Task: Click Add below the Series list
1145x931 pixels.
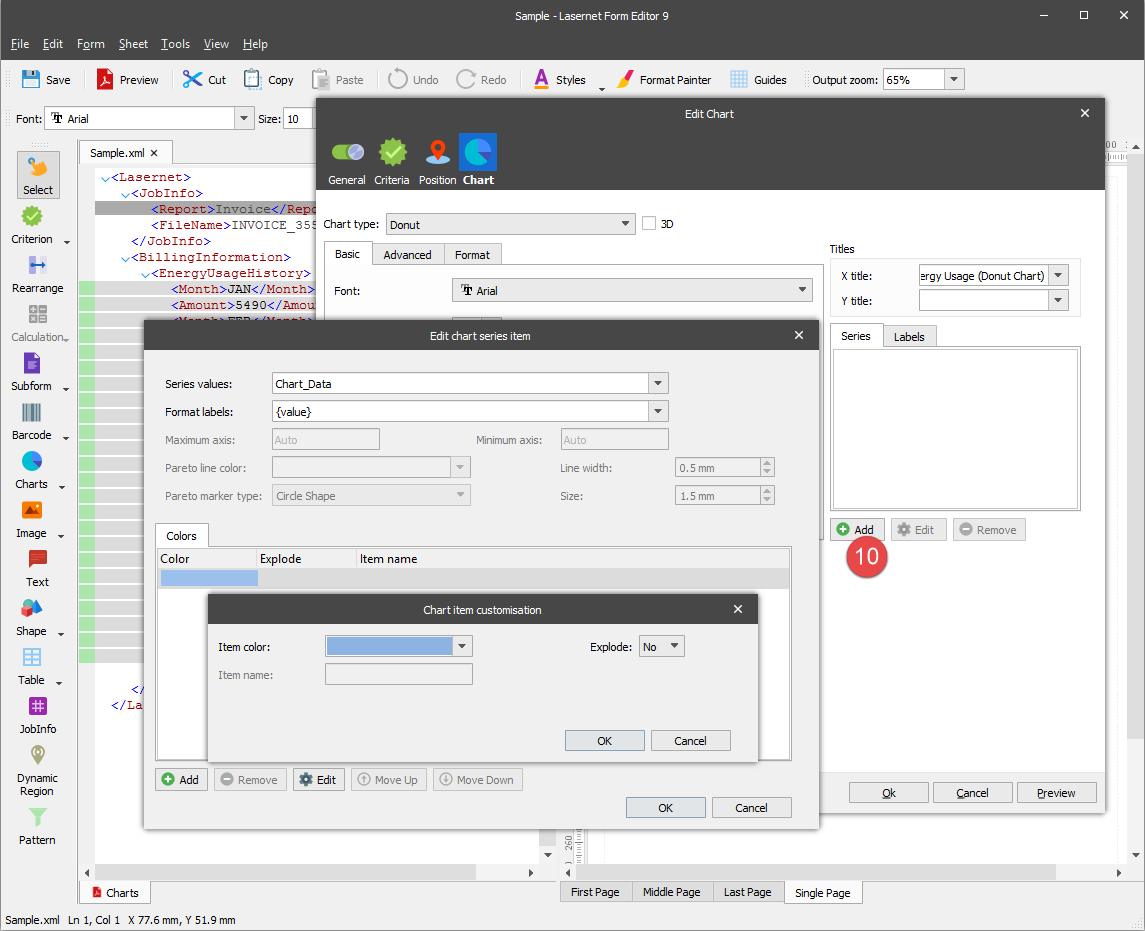Action: 857,529
